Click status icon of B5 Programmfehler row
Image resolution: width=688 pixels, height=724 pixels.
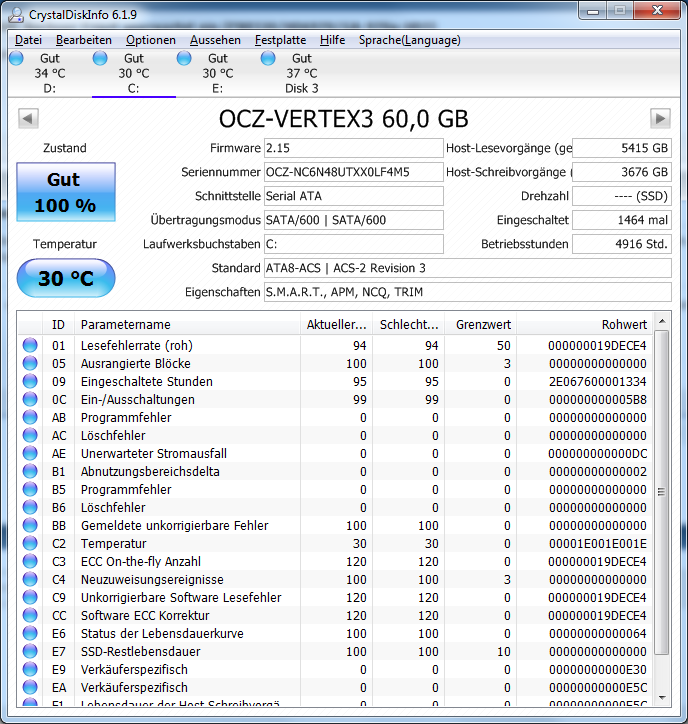point(30,489)
